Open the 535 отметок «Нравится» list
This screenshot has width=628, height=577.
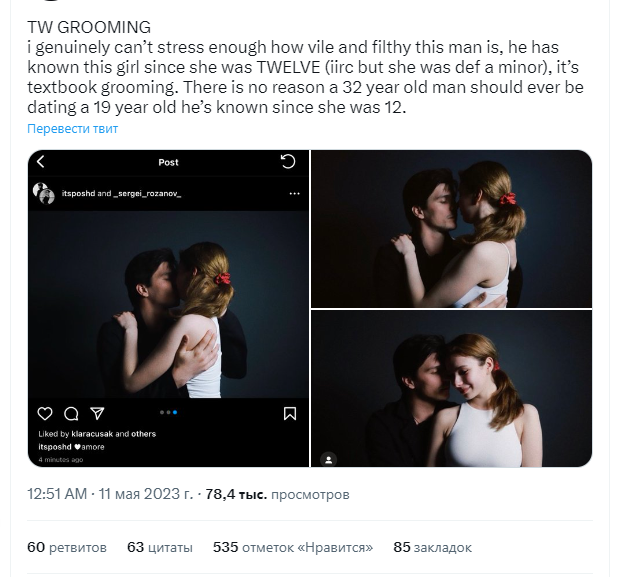coord(293,547)
